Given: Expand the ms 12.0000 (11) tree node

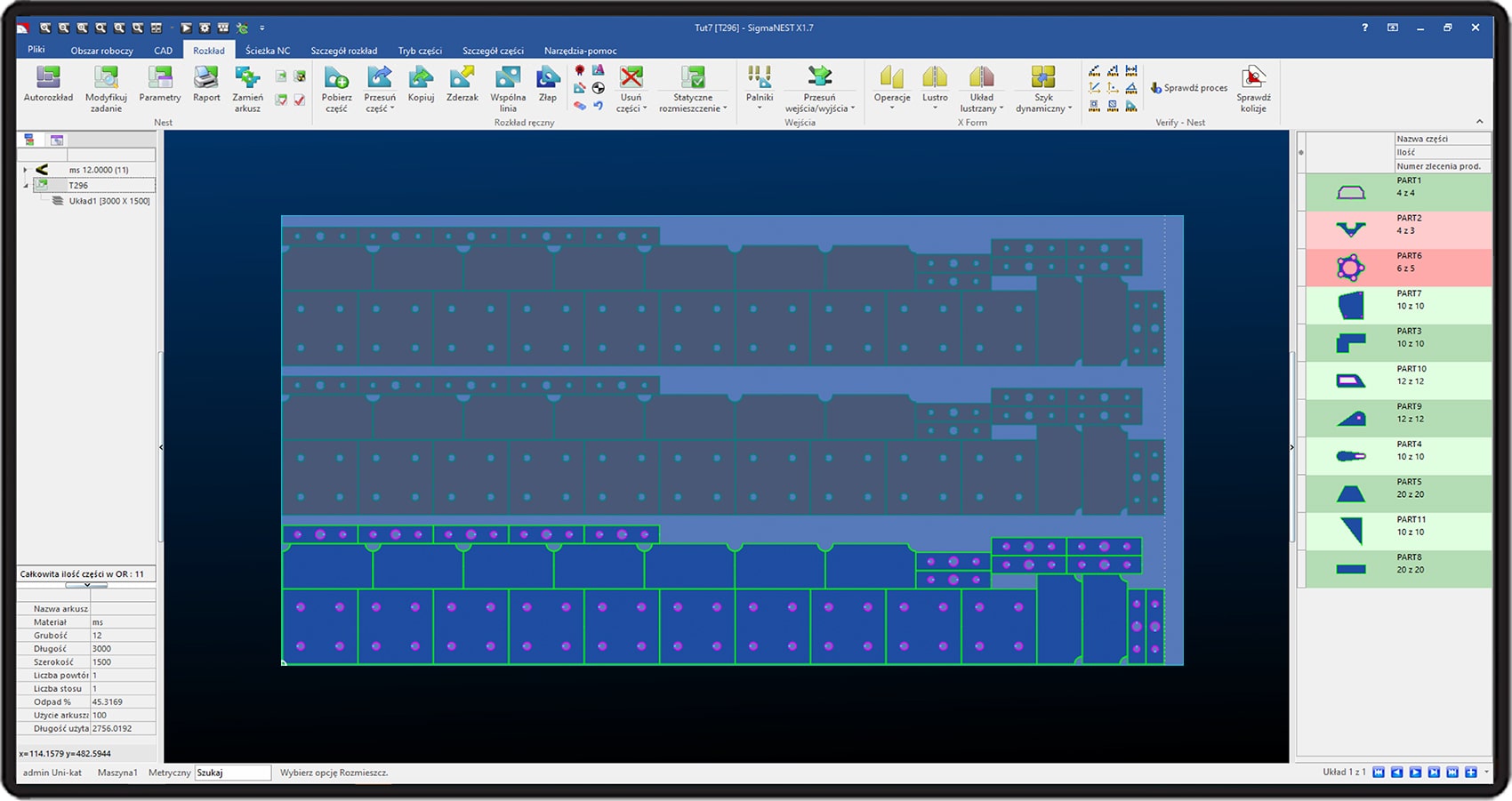Looking at the screenshot, I should 25,170.
